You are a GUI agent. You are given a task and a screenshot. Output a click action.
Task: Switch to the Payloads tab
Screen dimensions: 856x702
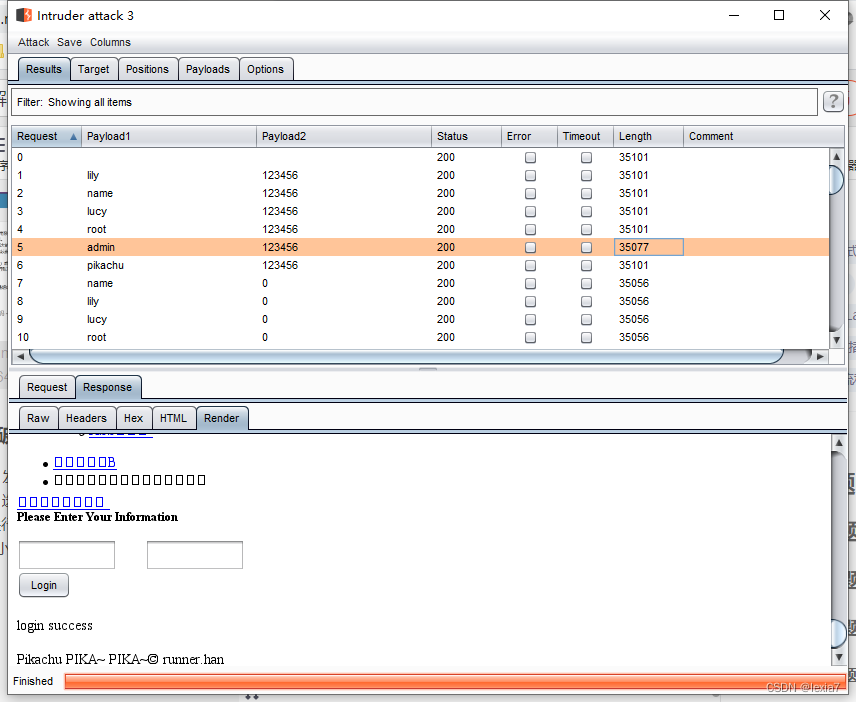pyautogui.click(x=207, y=69)
